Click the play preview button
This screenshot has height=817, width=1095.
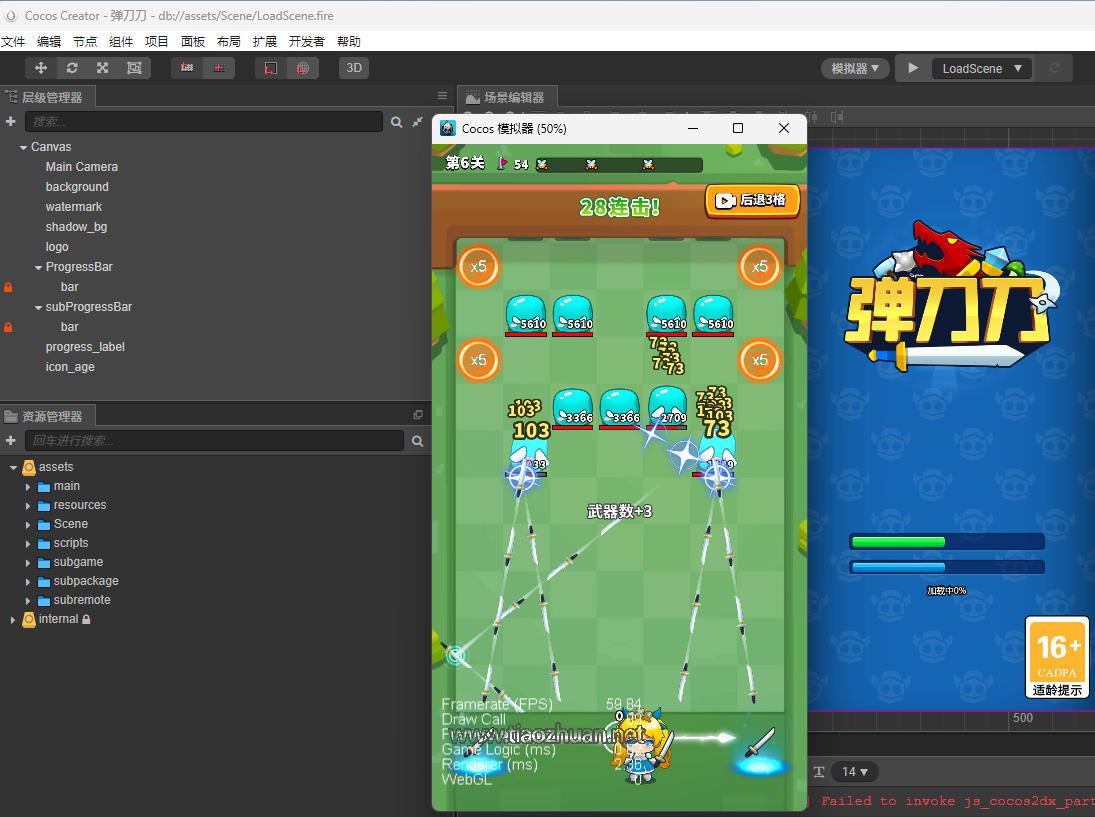(x=912, y=68)
